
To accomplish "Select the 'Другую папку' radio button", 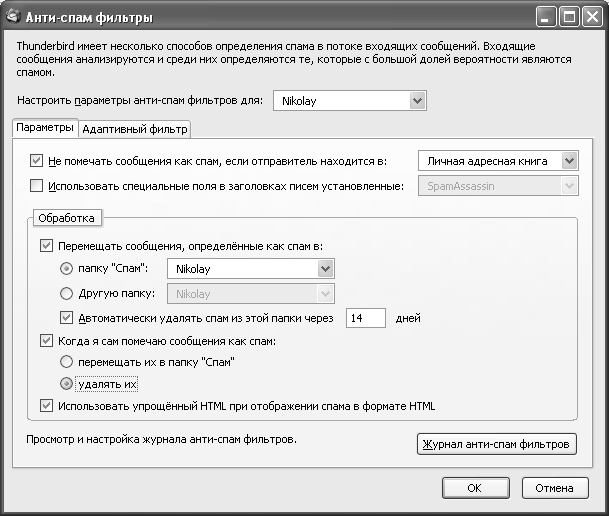I will tap(67, 293).
